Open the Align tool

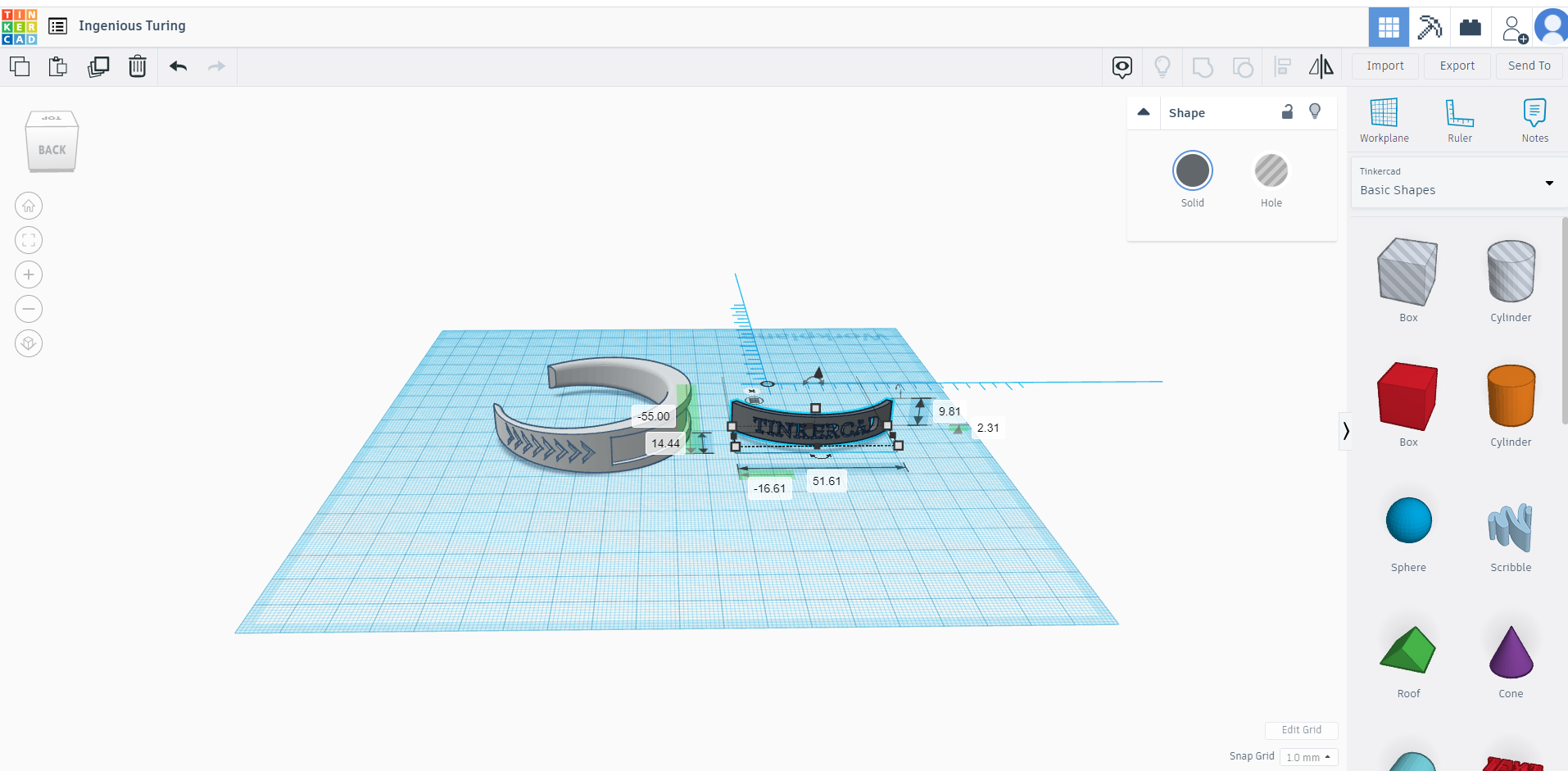[1283, 66]
